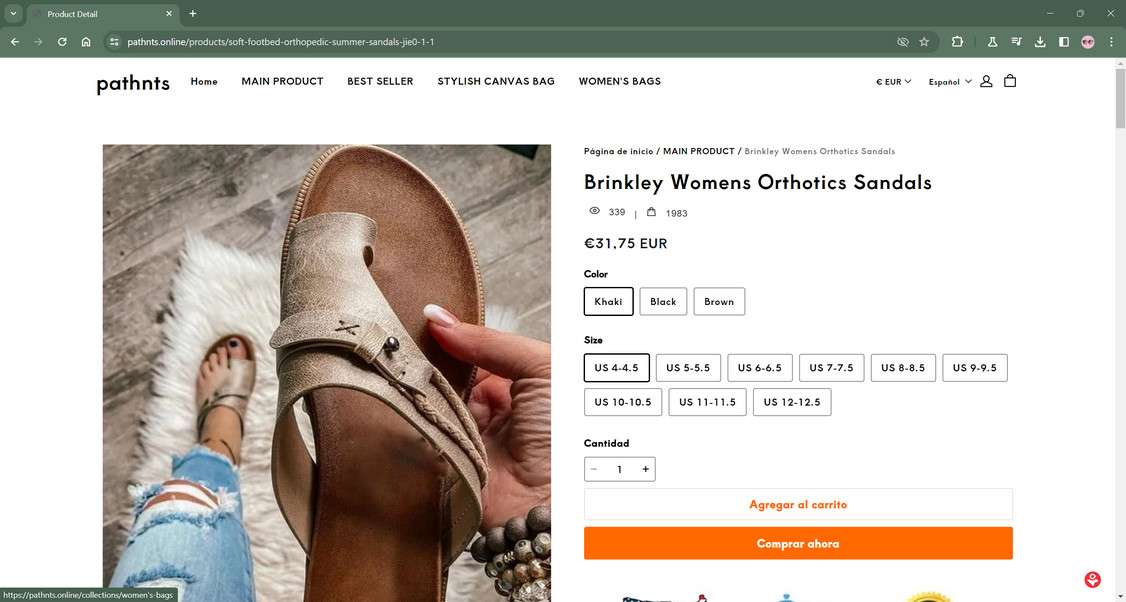The height and width of the screenshot is (602, 1126).
Task: Open the browser downloads icon
Action: click(1040, 42)
